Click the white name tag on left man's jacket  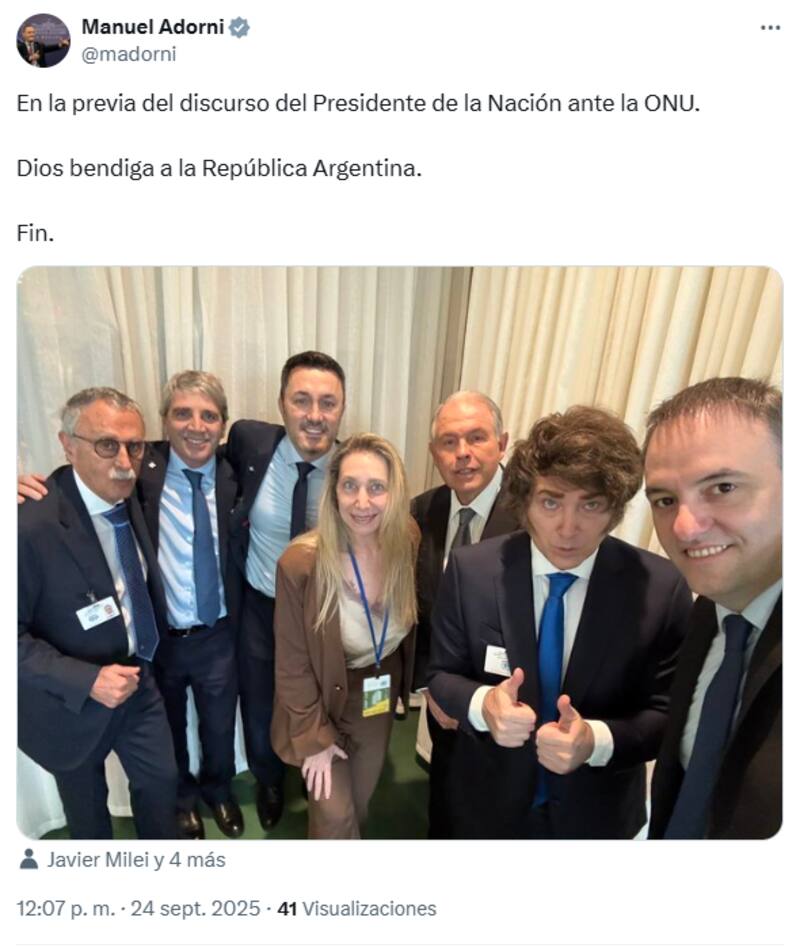[x=97, y=612]
